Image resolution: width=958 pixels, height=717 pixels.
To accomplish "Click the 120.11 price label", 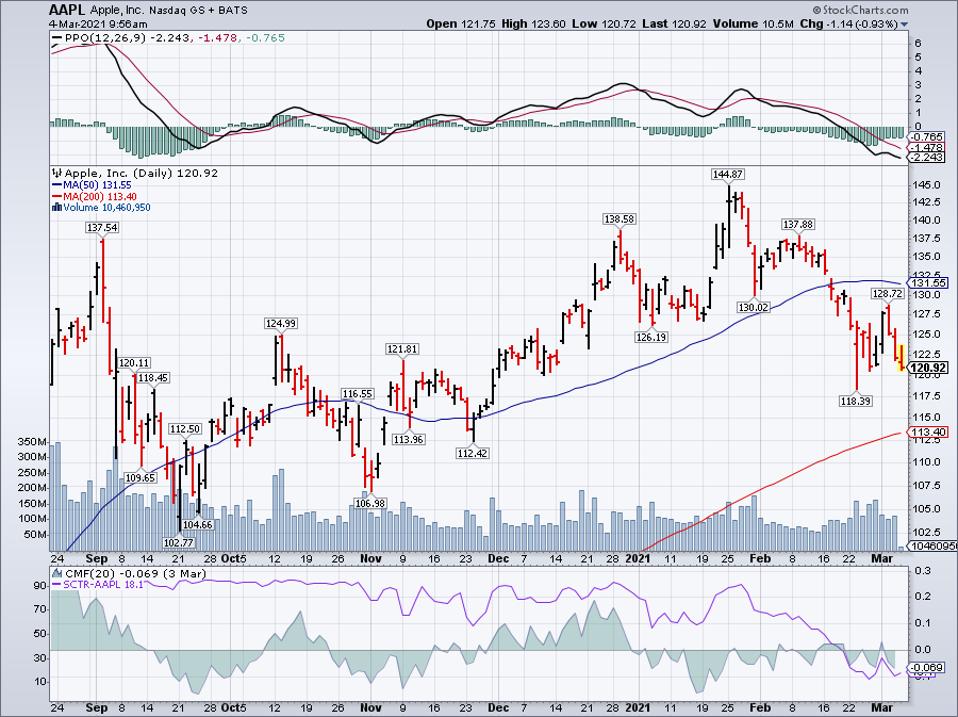I will 134,363.
